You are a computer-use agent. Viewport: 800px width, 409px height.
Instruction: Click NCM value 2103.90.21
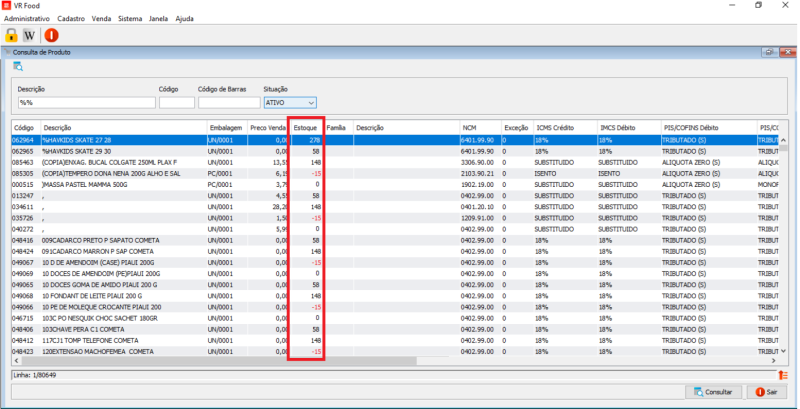pyautogui.click(x=478, y=173)
